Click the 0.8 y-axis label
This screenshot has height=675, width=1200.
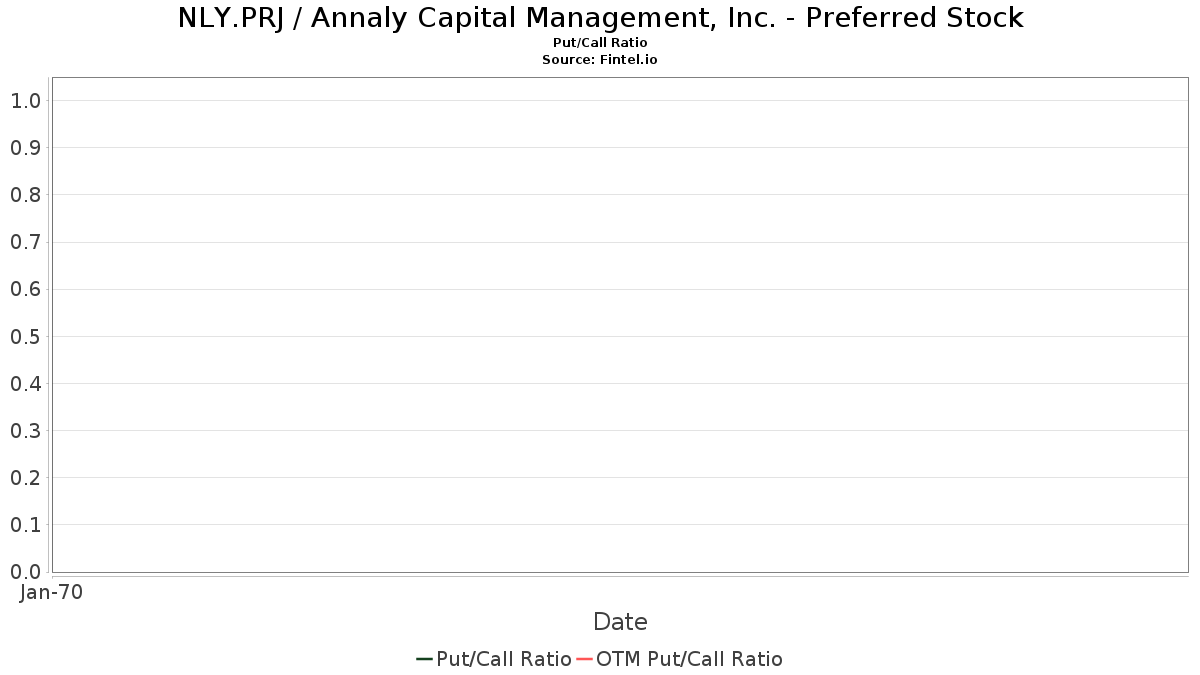point(26,194)
